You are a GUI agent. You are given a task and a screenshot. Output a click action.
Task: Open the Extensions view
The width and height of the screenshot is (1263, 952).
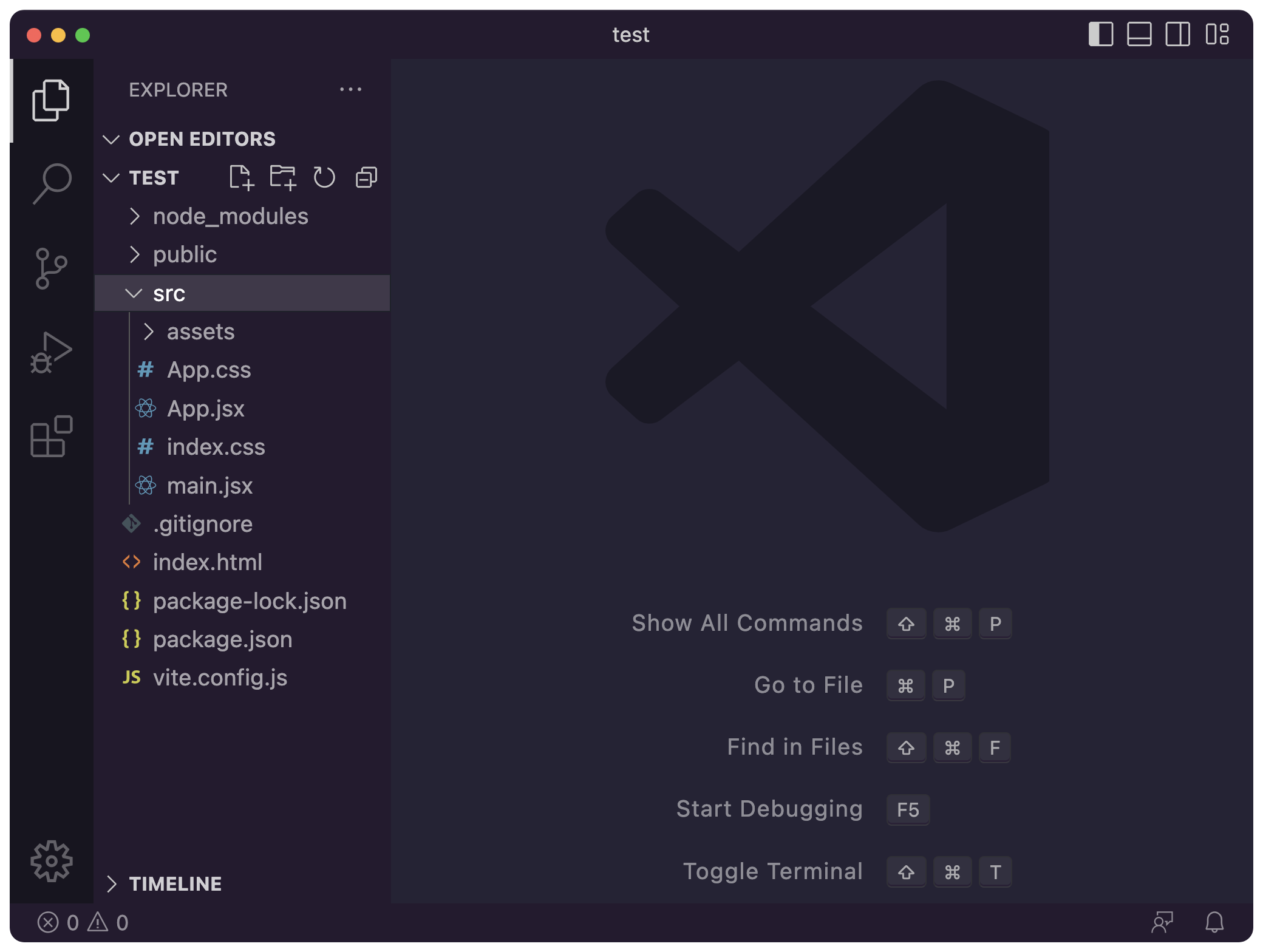[52, 437]
